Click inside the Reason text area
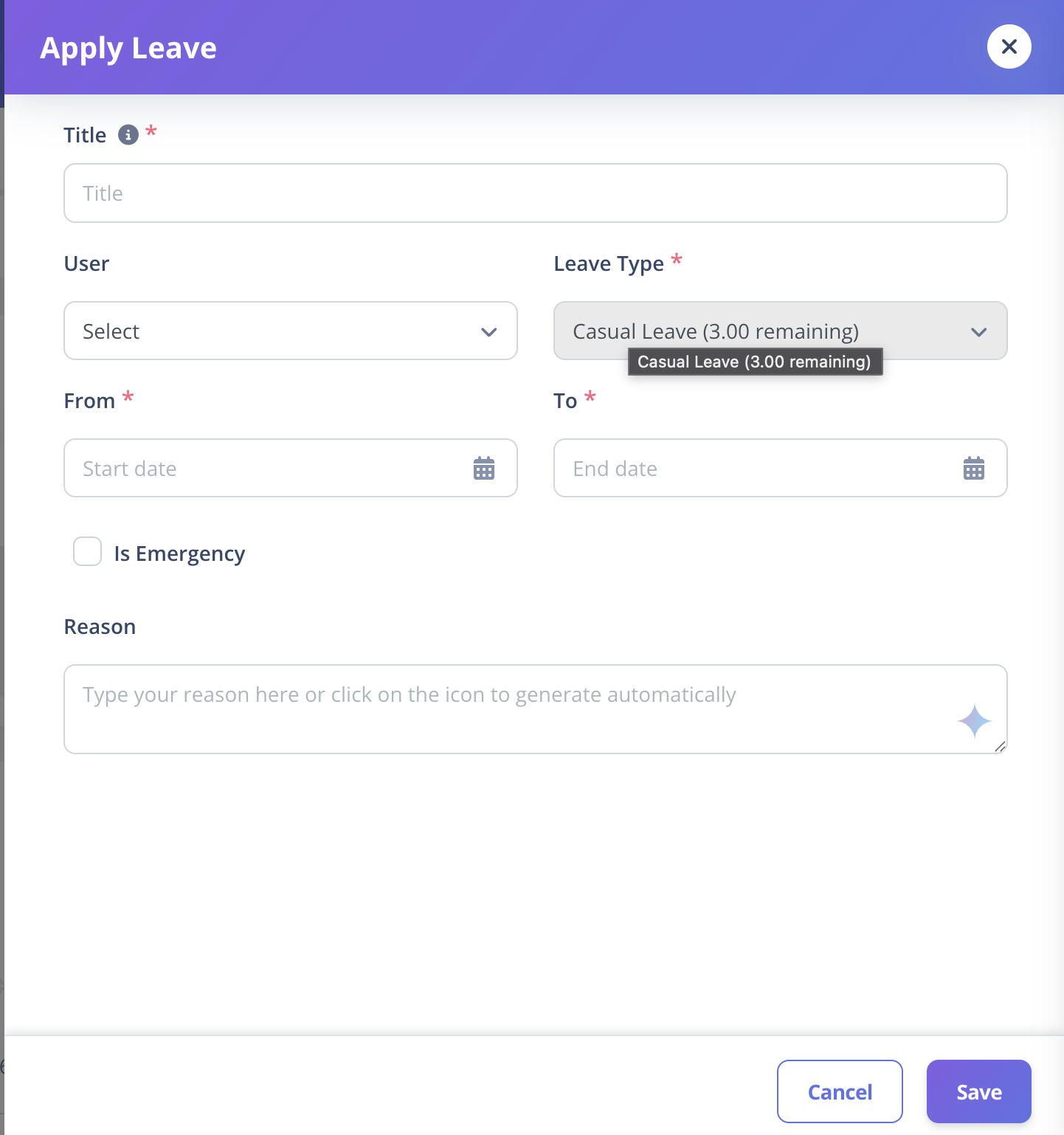This screenshot has height=1135, width=1064. click(536, 709)
